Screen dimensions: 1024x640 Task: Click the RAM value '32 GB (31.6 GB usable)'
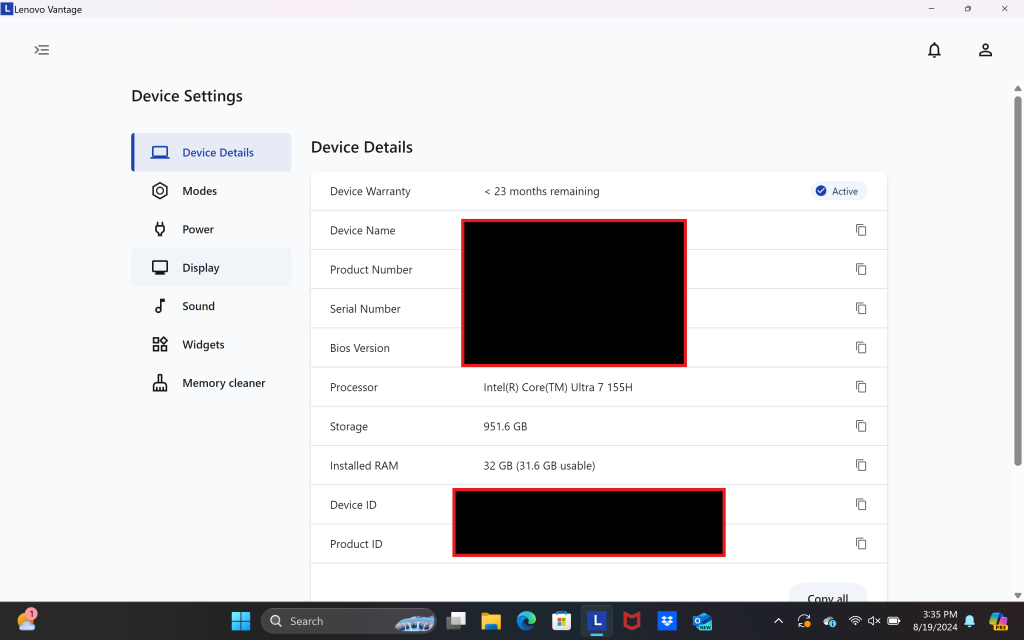pos(539,466)
